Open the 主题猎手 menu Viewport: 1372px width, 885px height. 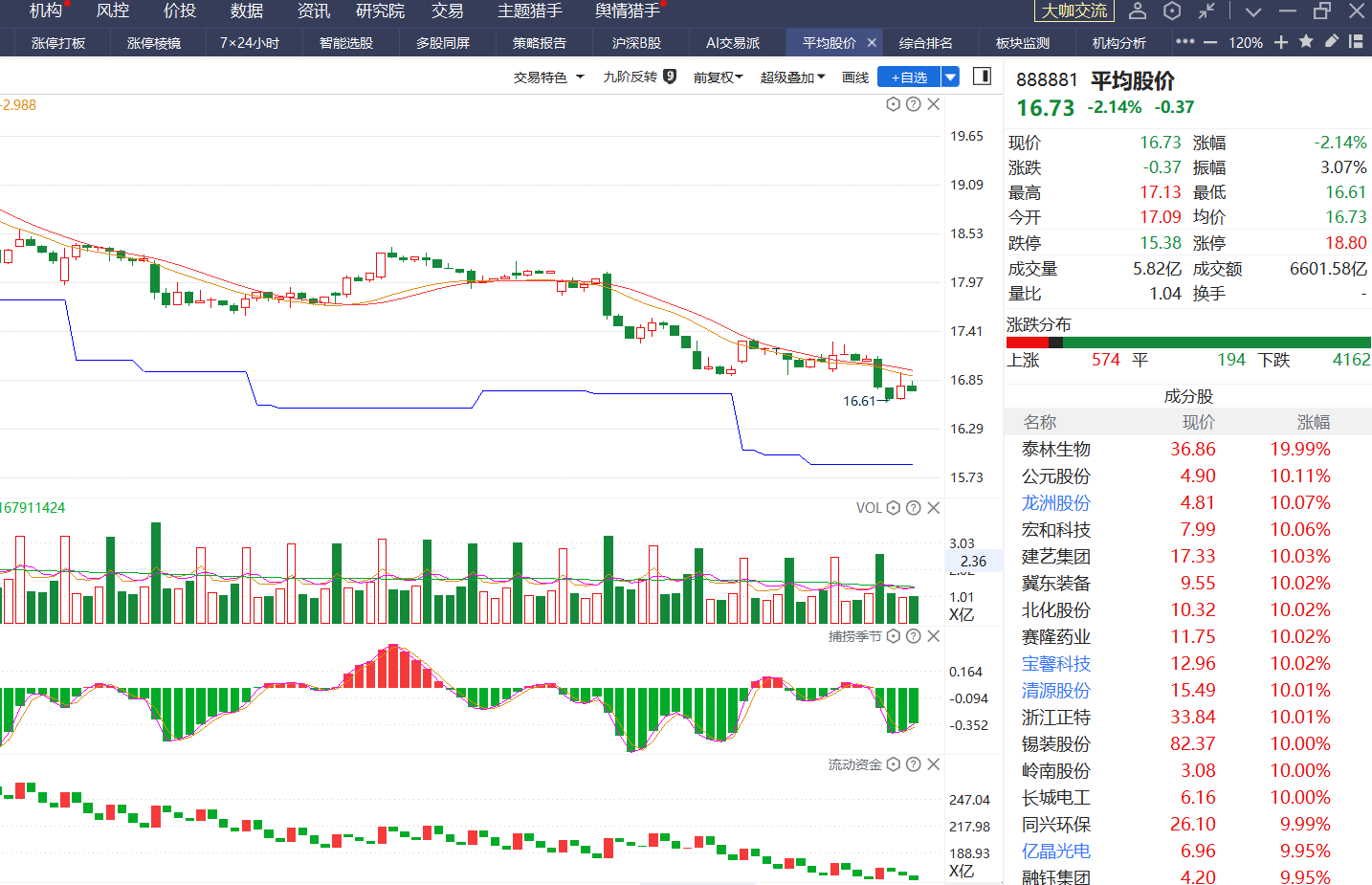(x=530, y=11)
